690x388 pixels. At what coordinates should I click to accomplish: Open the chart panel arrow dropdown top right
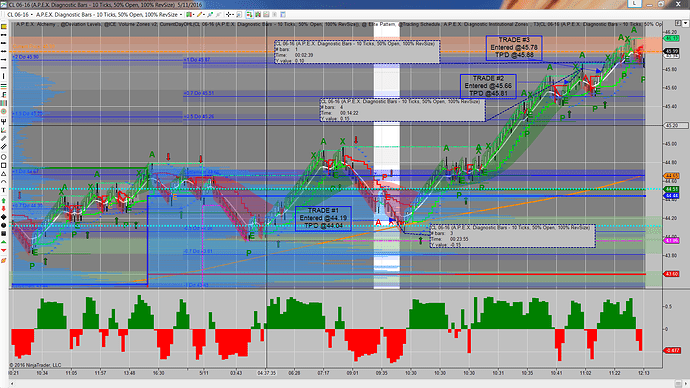(686, 23)
